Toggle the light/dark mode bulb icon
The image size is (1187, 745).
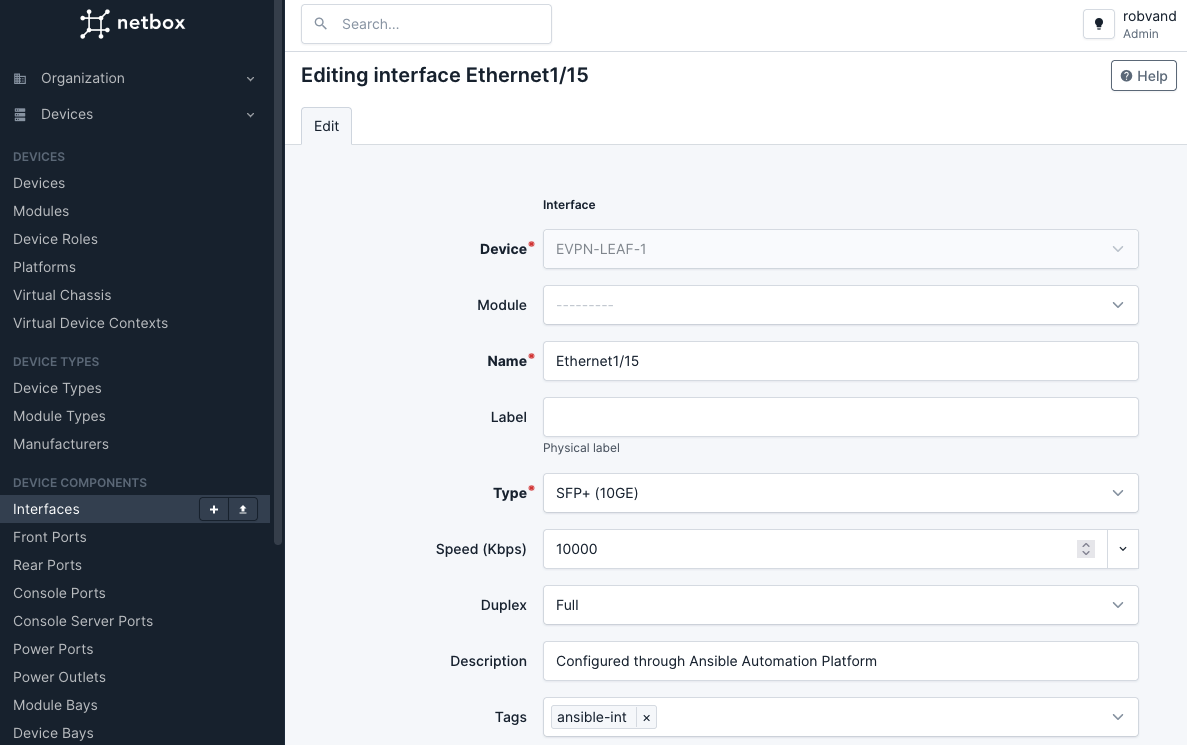click(x=1098, y=24)
